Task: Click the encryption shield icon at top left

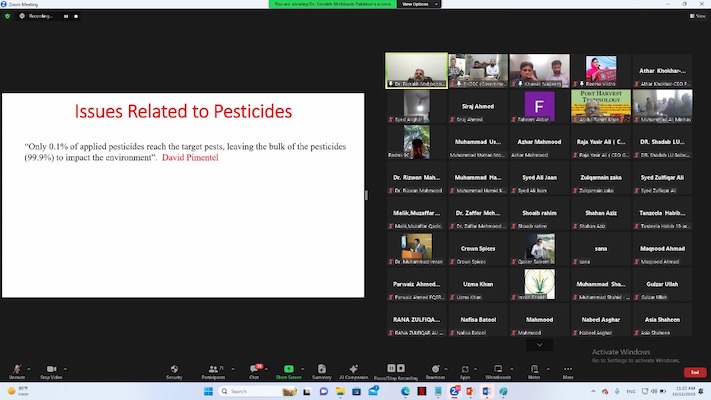Action: tap(8, 16)
